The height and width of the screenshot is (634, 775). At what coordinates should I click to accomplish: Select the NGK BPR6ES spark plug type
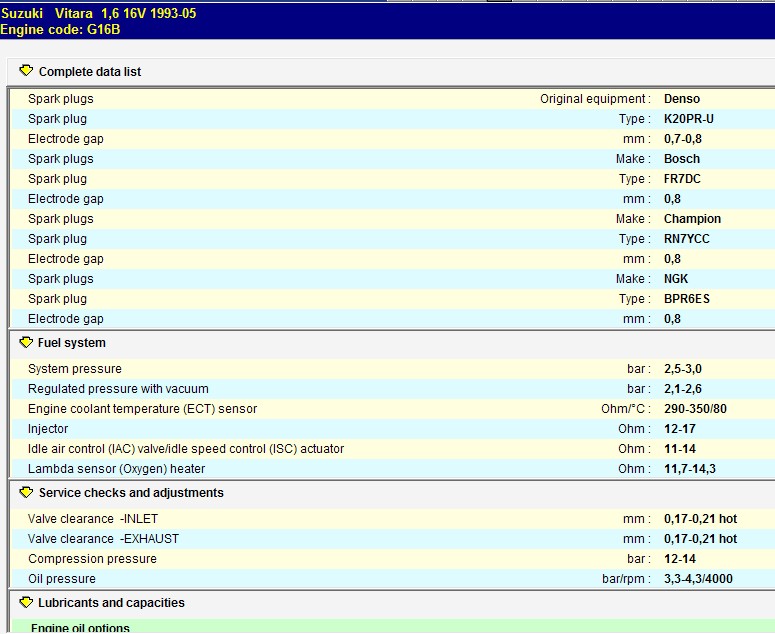point(687,299)
